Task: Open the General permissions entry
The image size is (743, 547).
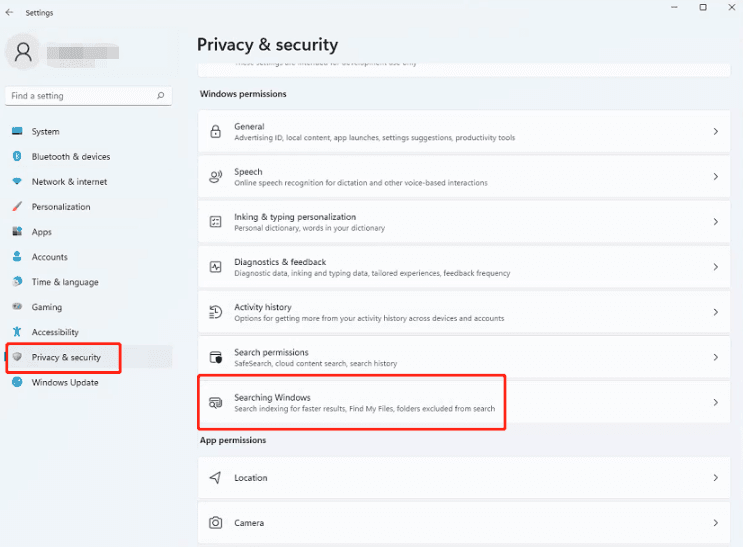Action: tap(464, 131)
